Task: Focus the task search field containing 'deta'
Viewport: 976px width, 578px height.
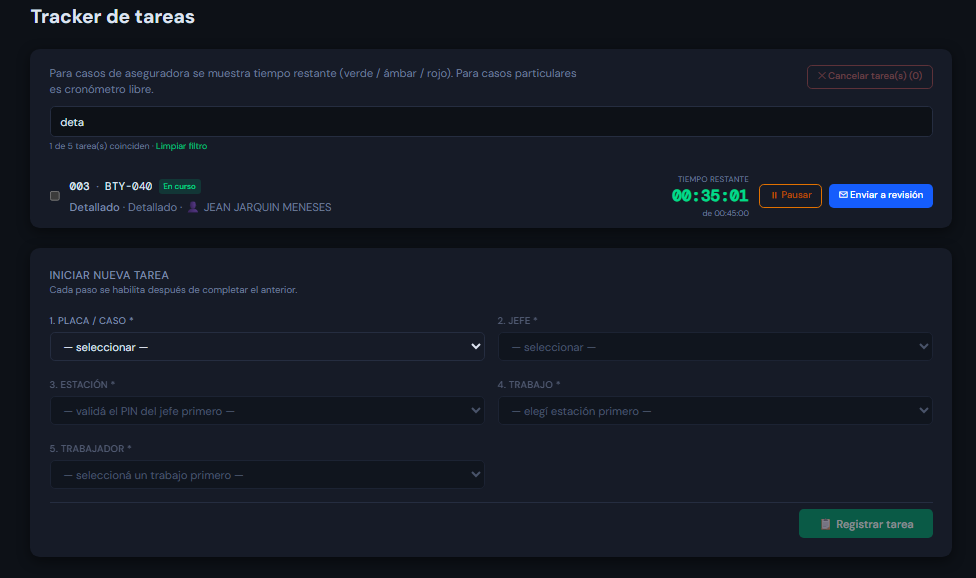Action: tap(491, 122)
